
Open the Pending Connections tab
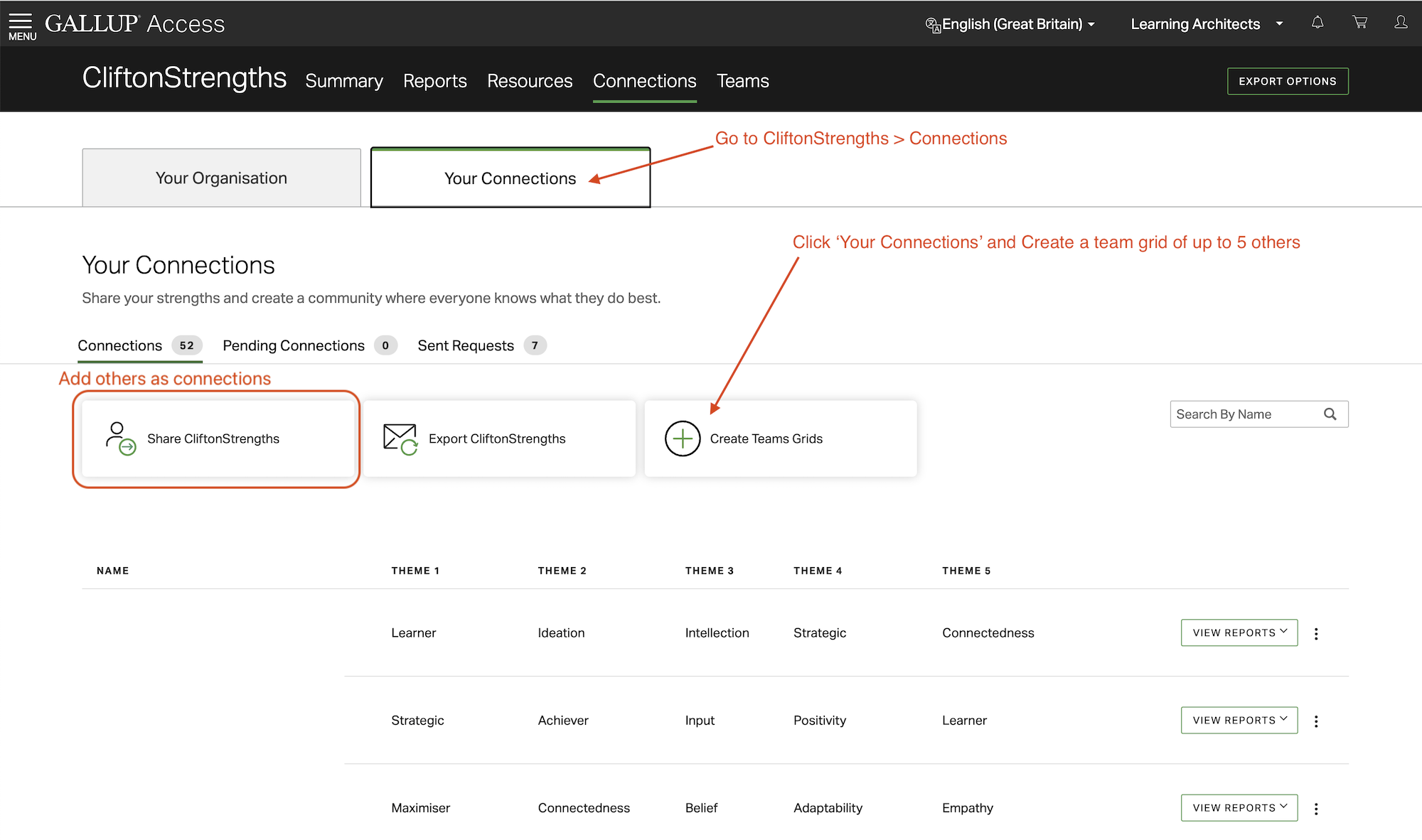(294, 345)
